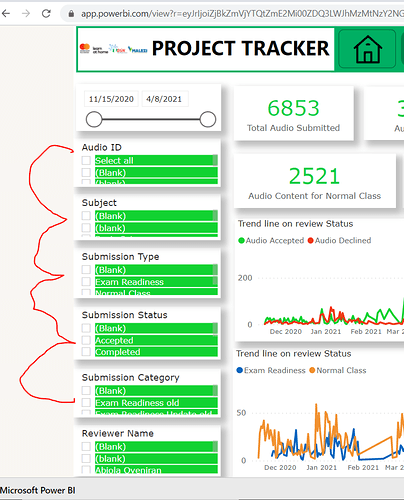
Task: Click the Audio Accepted green legend dot
Action: (241, 240)
